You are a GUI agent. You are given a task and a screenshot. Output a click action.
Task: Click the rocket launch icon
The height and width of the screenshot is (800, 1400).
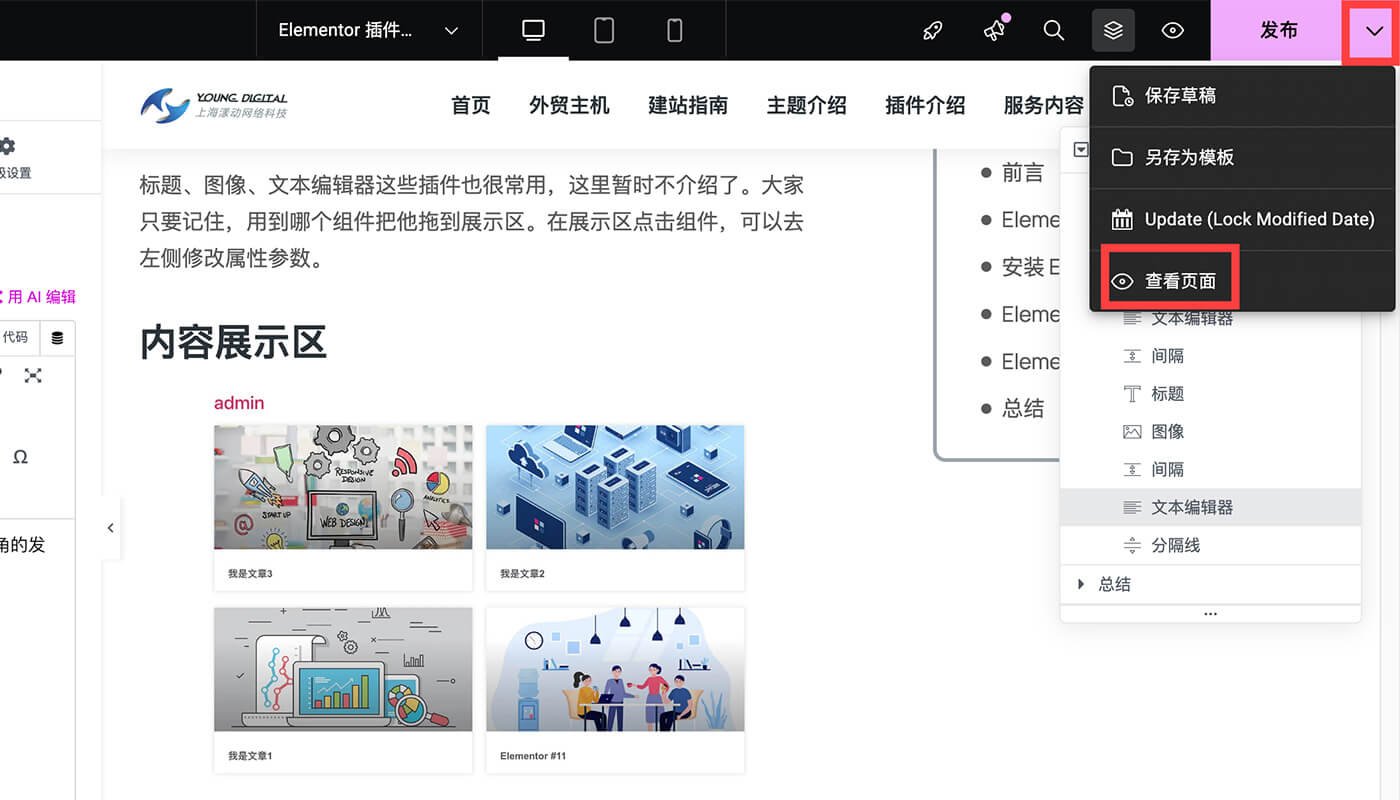(x=932, y=30)
